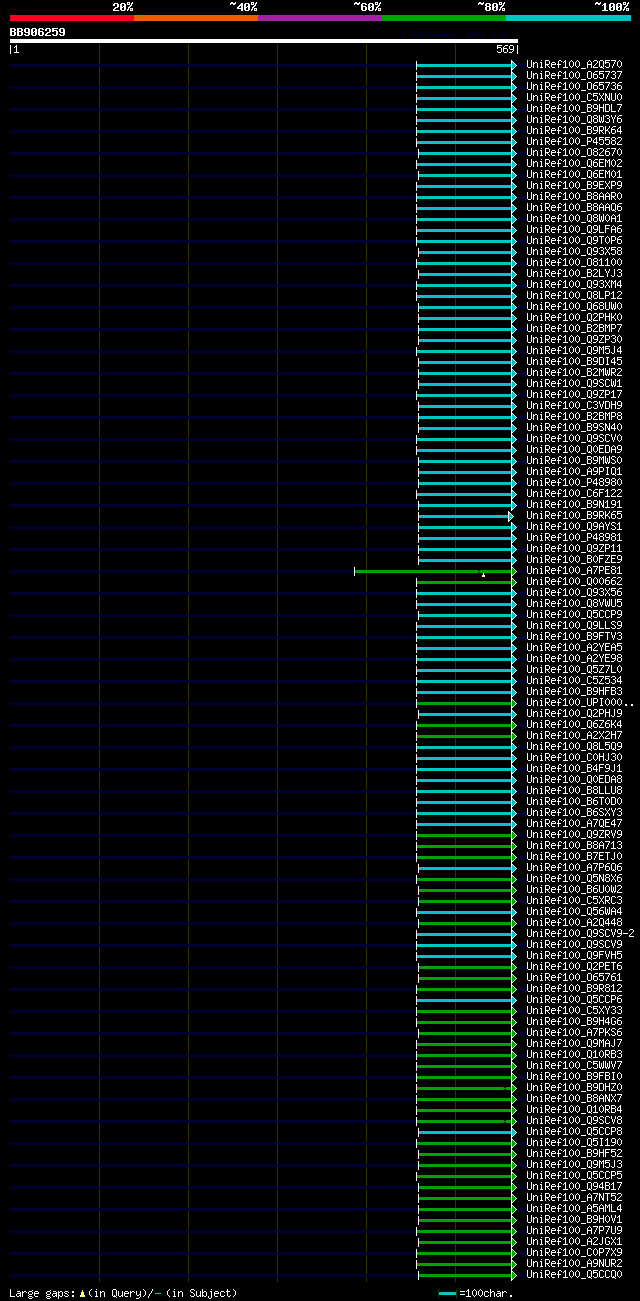Select the UniRef100_B9DI45 label
This screenshot has width=640, height=1301.
point(574,361)
